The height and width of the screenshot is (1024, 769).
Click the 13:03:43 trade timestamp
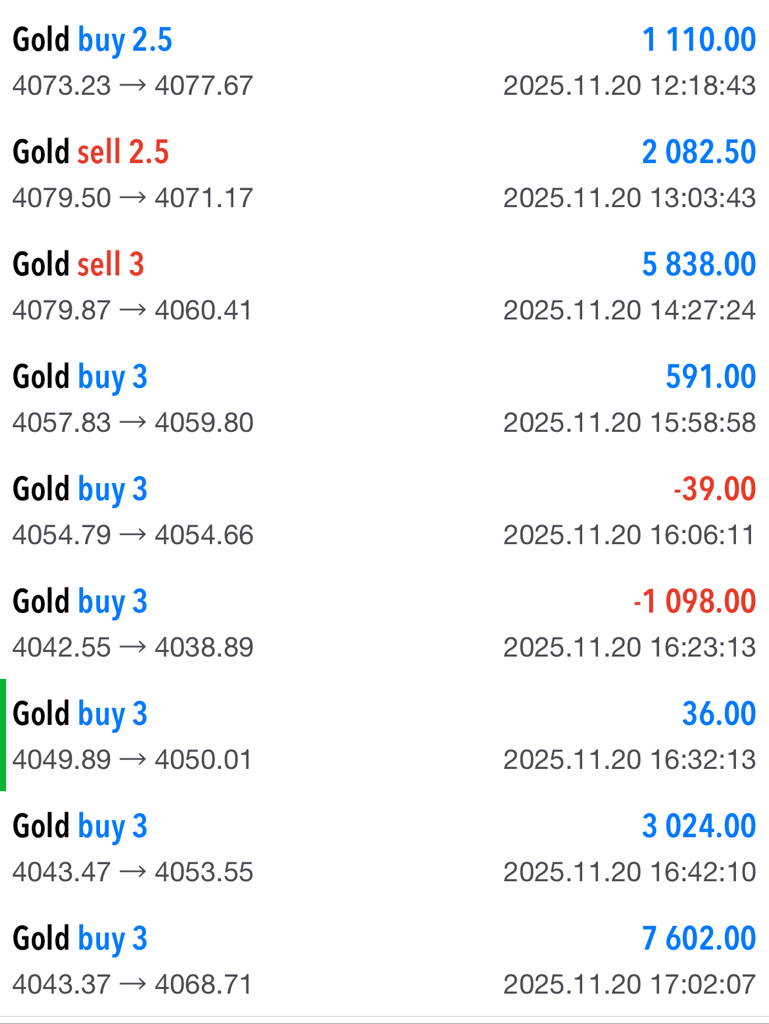(630, 198)
